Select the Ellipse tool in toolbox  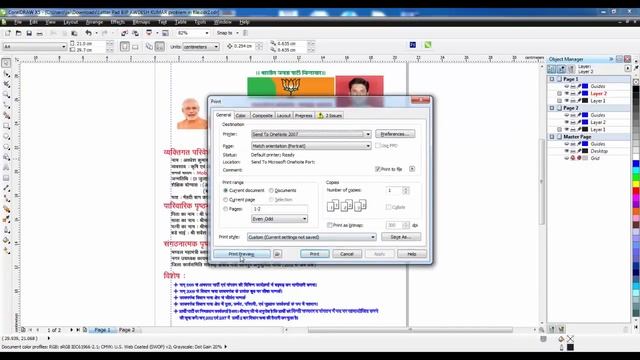tap(6, 136)
